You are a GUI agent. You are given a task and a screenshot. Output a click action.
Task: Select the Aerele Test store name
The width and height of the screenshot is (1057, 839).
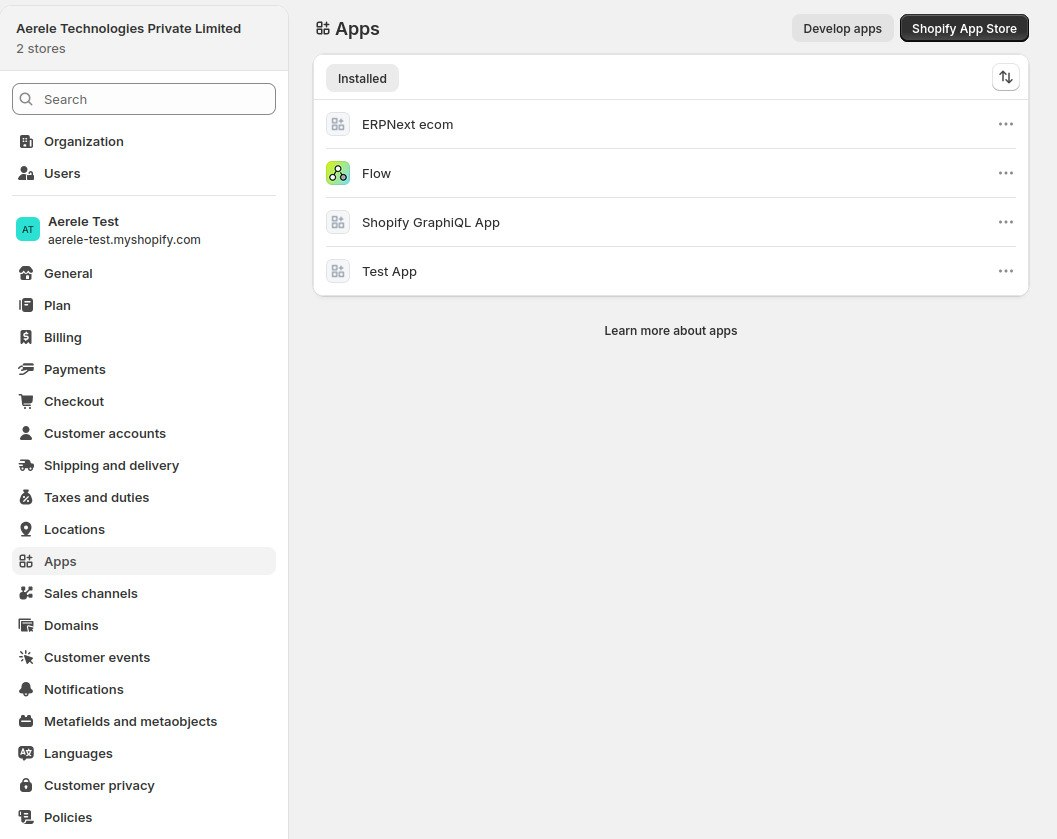point(83,221)
